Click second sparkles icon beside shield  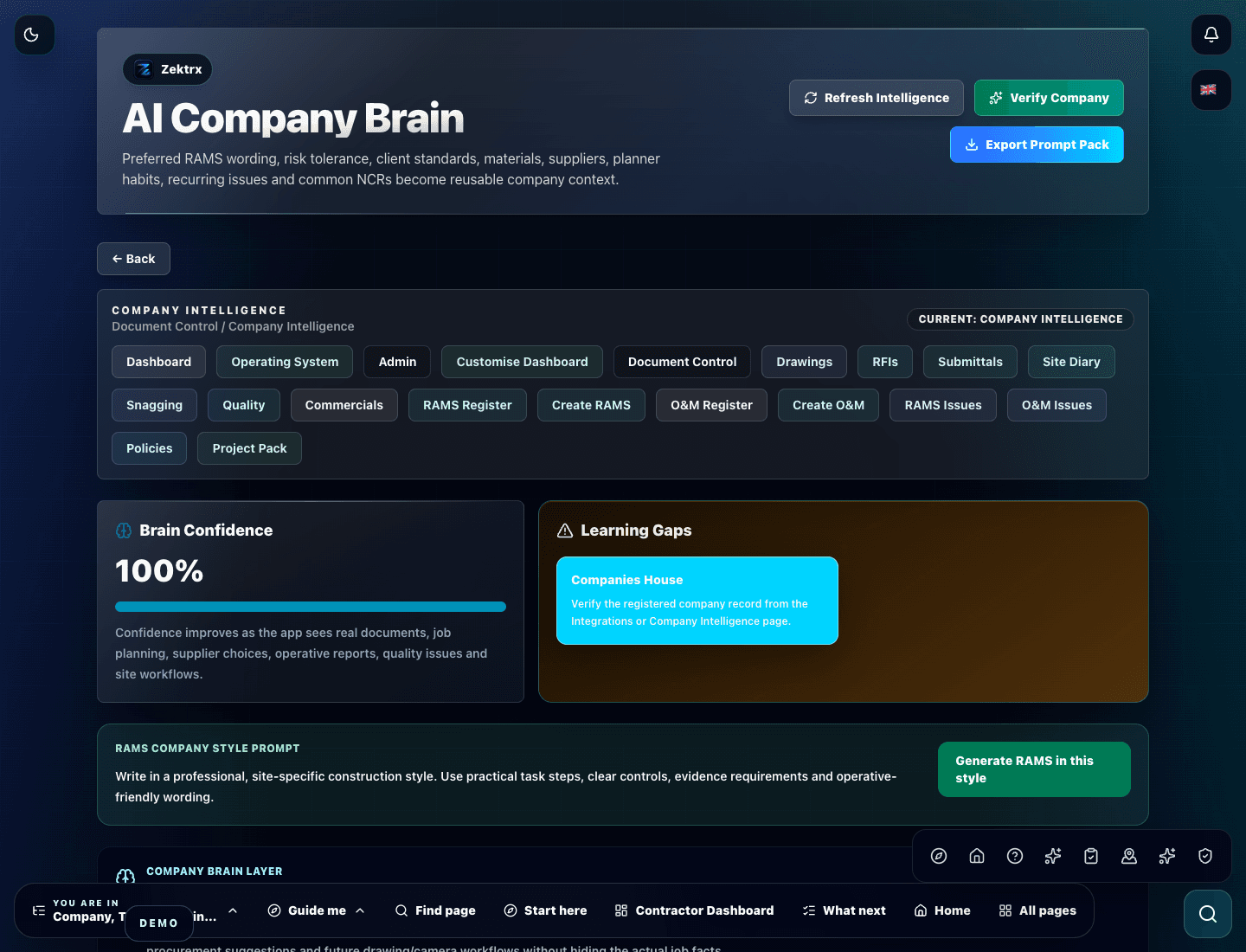pyautogui.click(x=1167, y=856)
